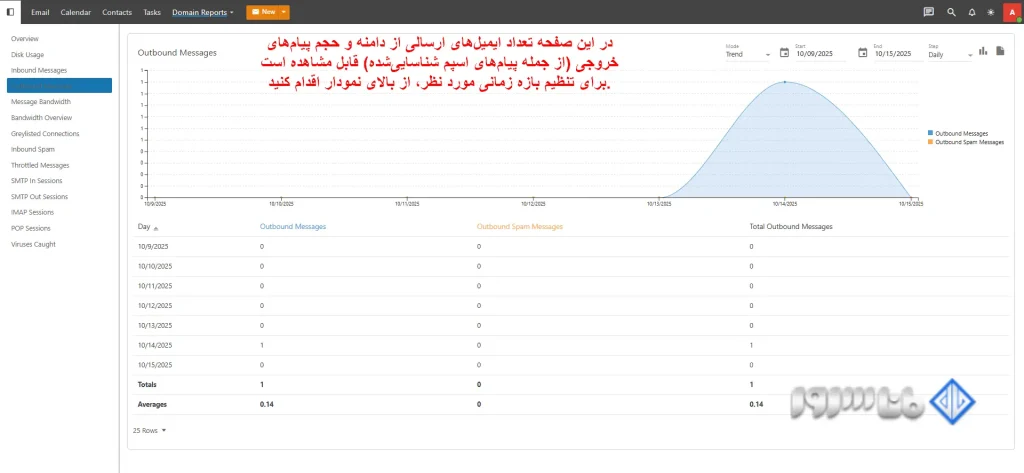Select the 10/13/2025 table row

pos(570,325)
